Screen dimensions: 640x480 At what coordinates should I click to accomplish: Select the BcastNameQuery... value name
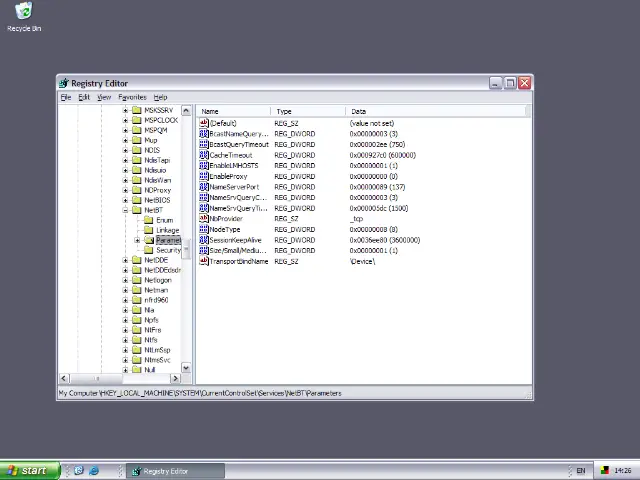click(x=239, y=134)
